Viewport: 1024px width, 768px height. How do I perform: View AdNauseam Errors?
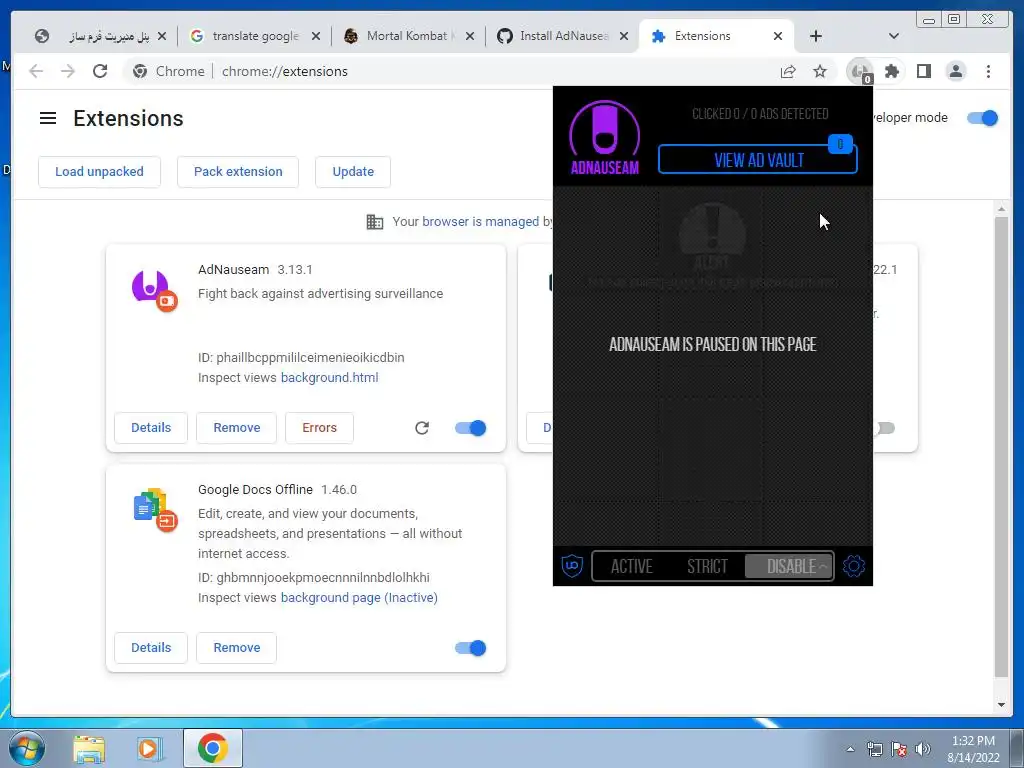pos(319,428)
